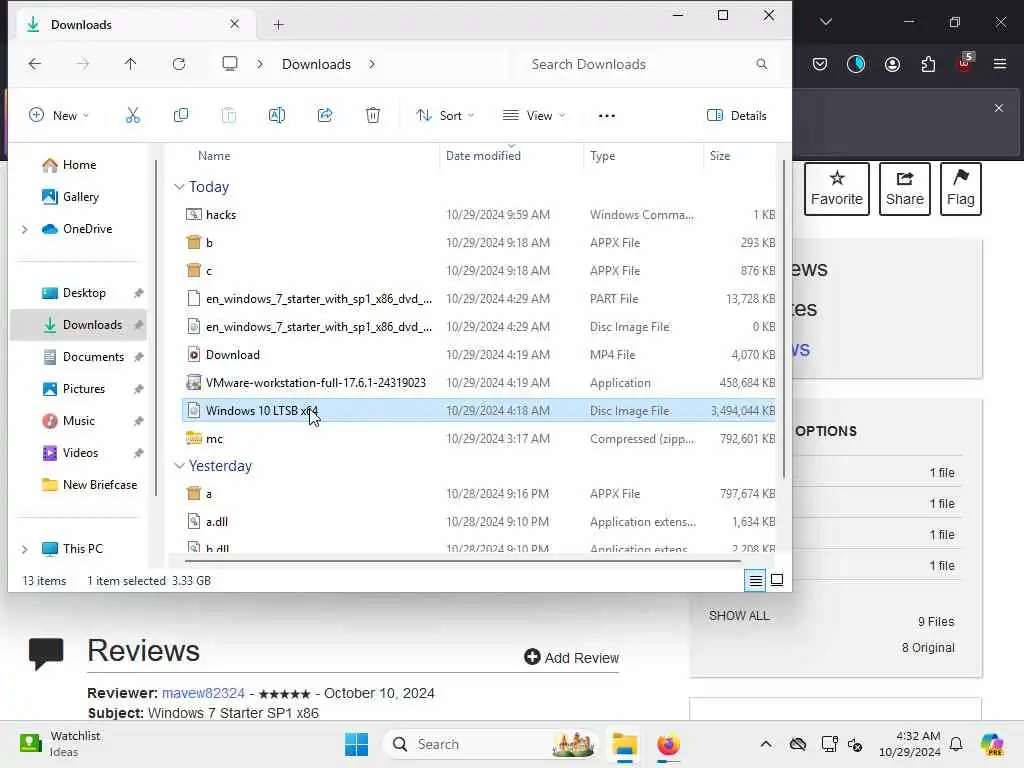
Task: Open the Sort dropdown menu
Action: 445,116
